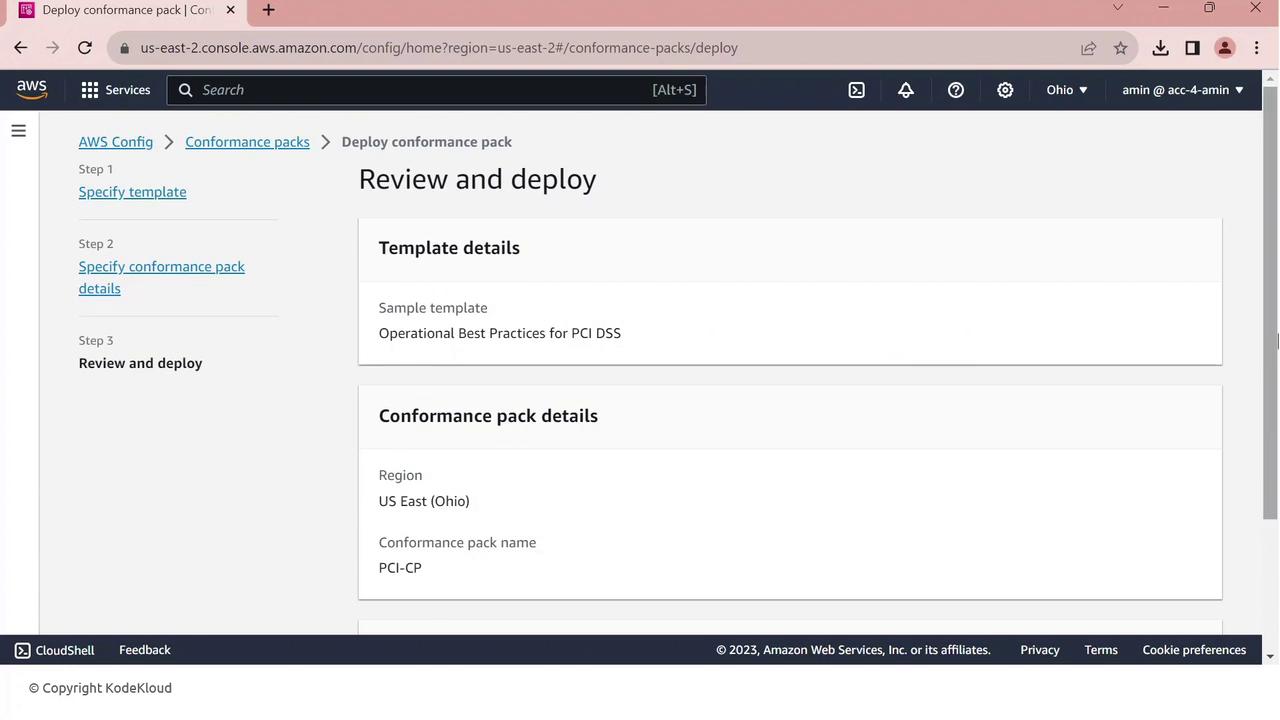Open the AWS CloudShell icon in top bar
Image resolution: width=1280 pixels, height=720 pixels.
point(857,90)
